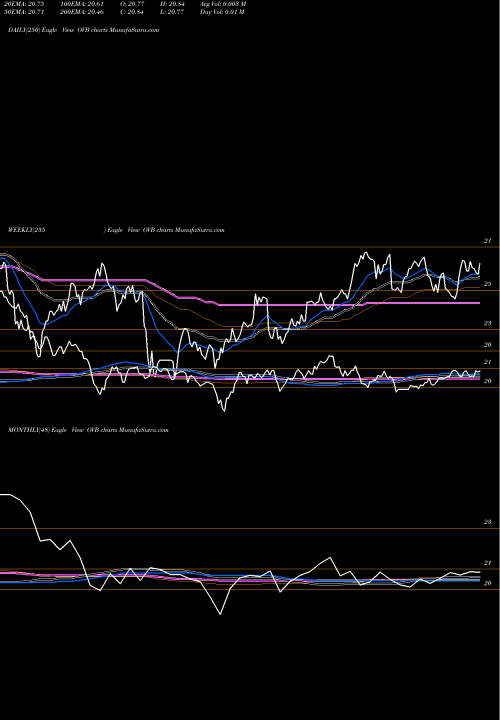Click the 23 price label on weekly chart

point(488,323)
